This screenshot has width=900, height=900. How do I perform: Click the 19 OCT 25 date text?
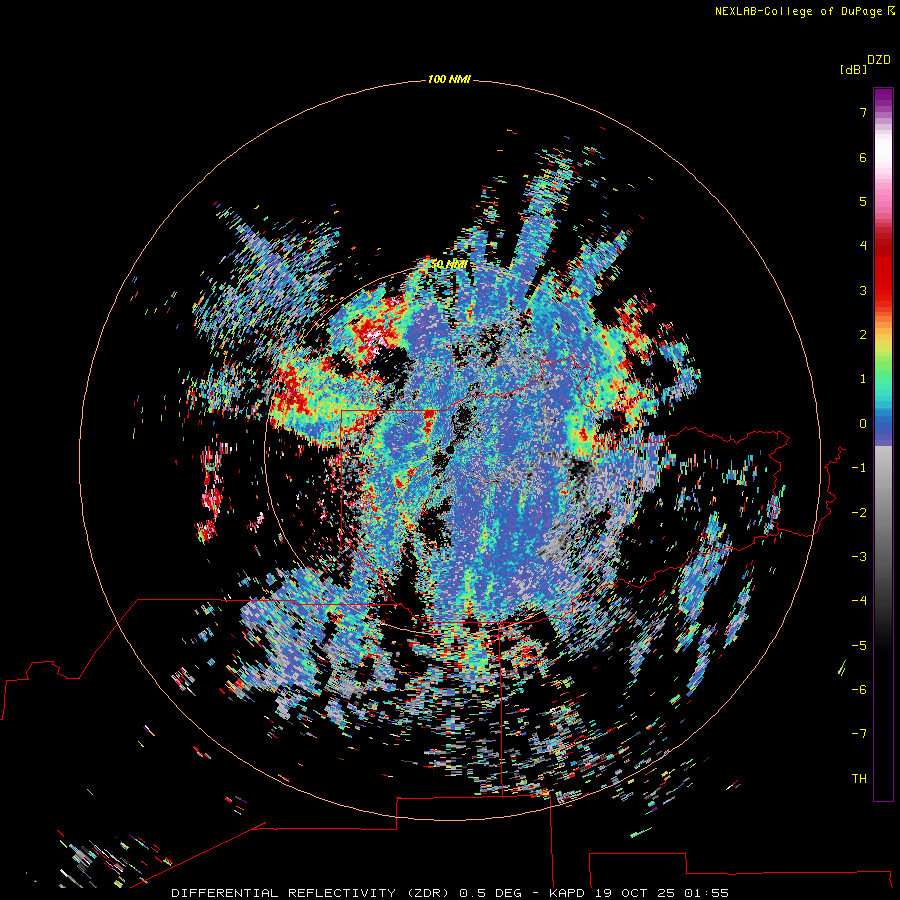tap(635, 893)
